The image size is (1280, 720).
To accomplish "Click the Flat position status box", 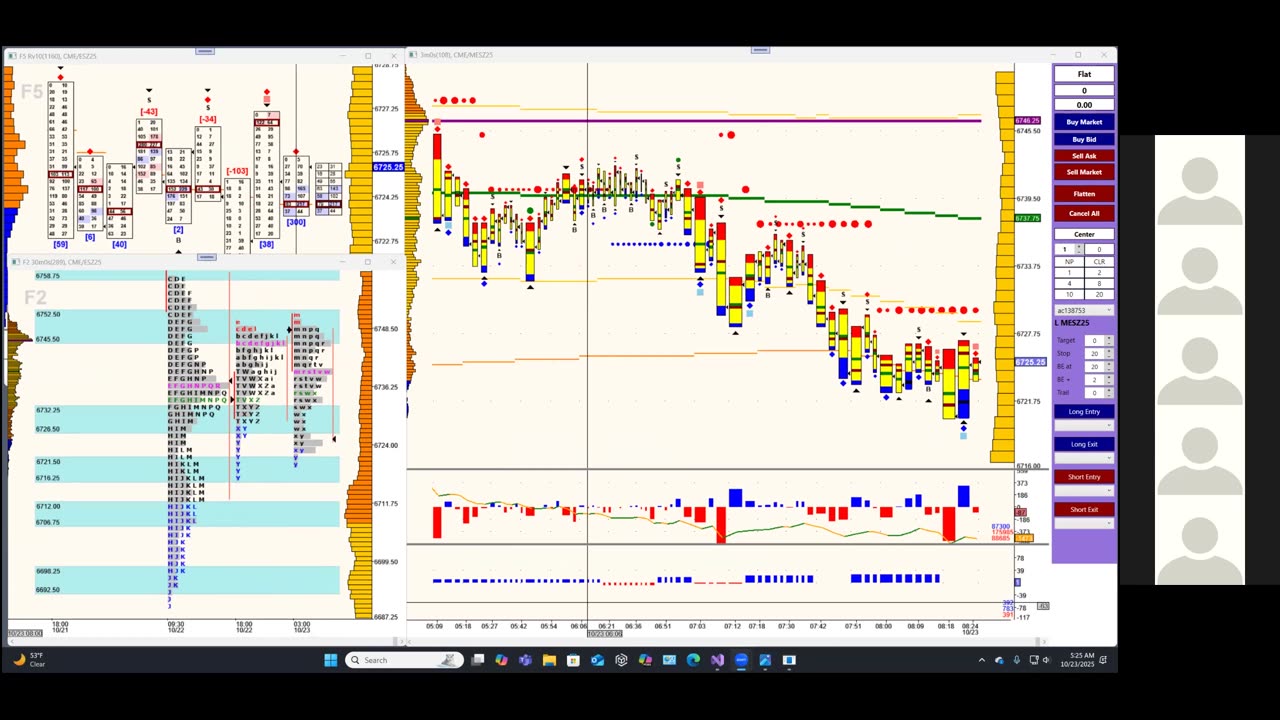I will pyautogui.click(x=1084, y=74).
